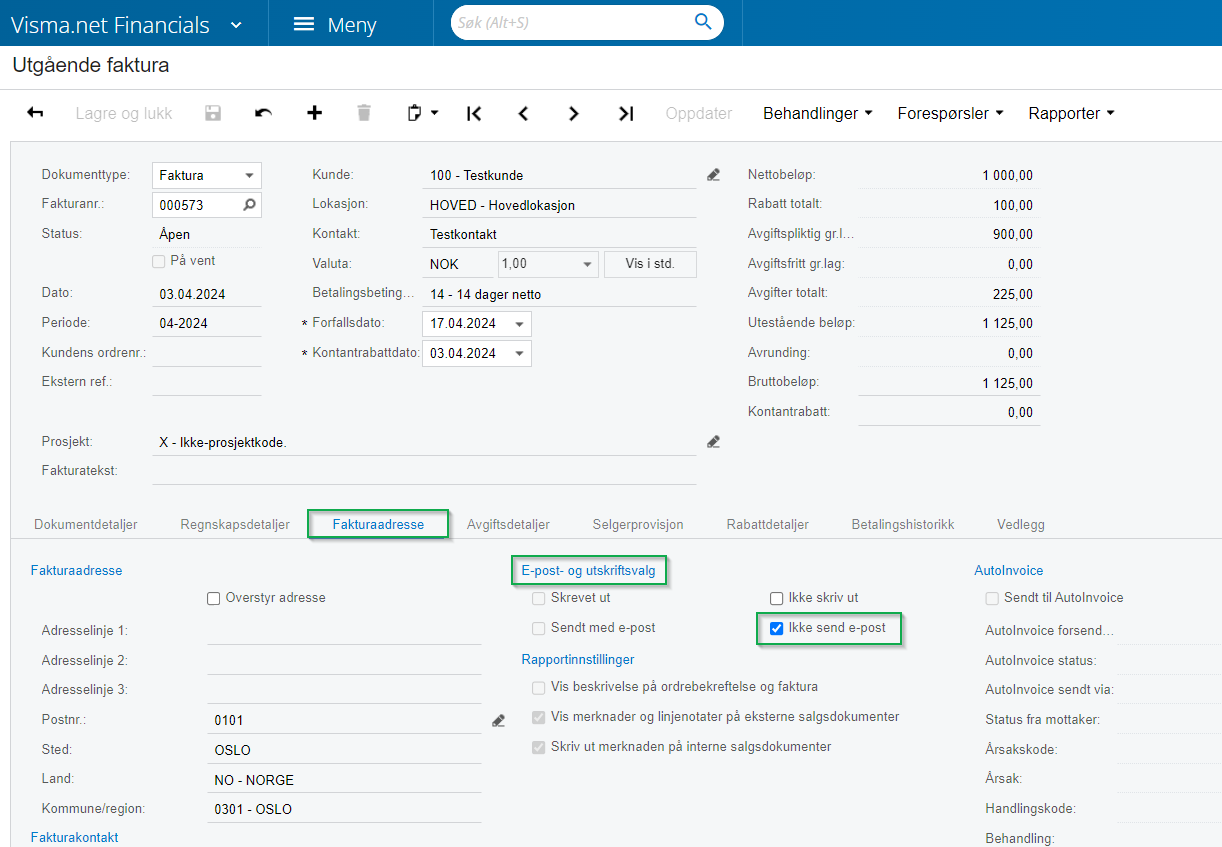Viewport: 1222px width, 847px height.
Task: Add new invoice with plus icon
Action: click(x=314, y=113)
